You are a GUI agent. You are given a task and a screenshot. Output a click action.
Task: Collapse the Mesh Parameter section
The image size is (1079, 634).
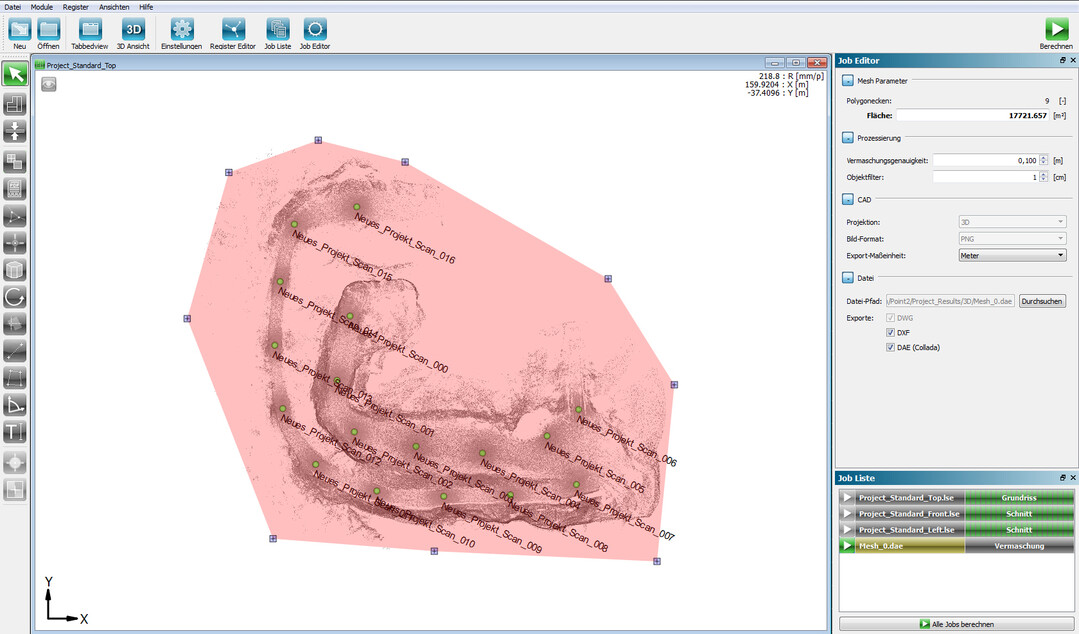(848, 81)
